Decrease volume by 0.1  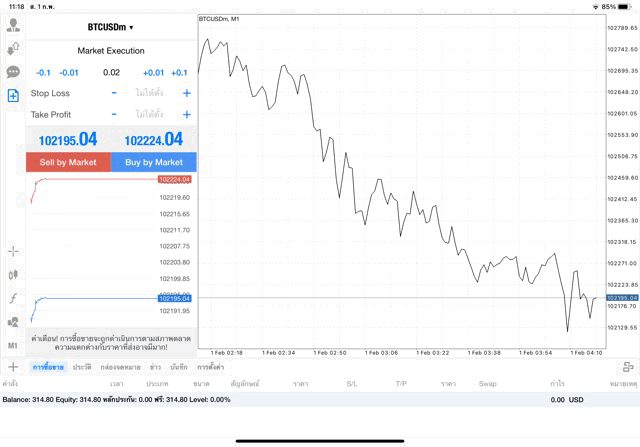pos(43,73)
